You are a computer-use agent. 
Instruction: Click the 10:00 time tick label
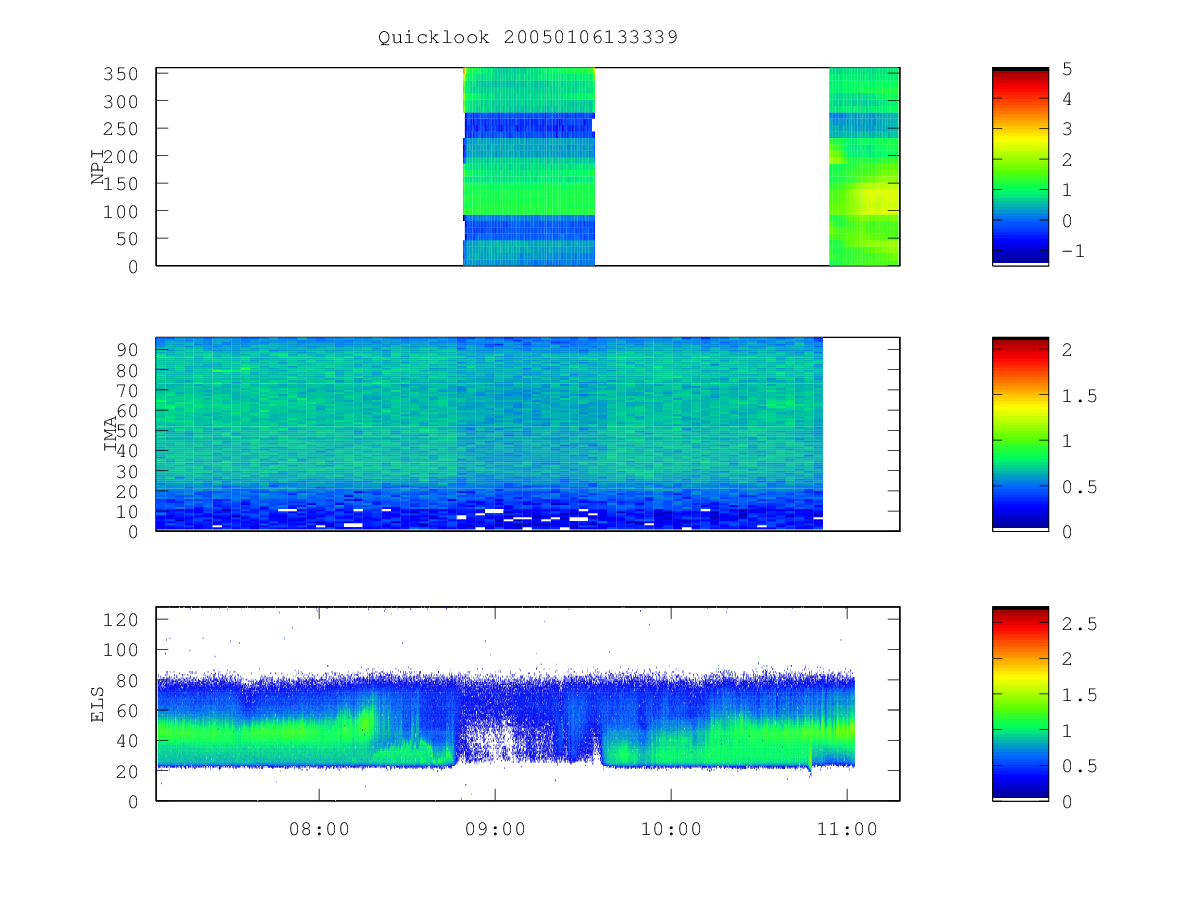point(671,829)
